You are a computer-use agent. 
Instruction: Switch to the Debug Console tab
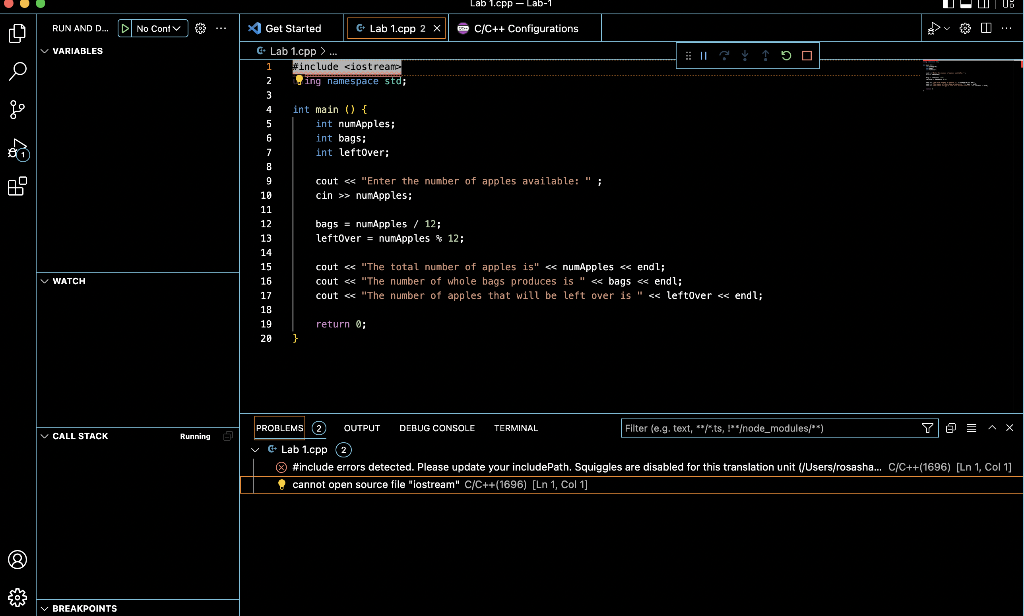(x=437, y=428)
